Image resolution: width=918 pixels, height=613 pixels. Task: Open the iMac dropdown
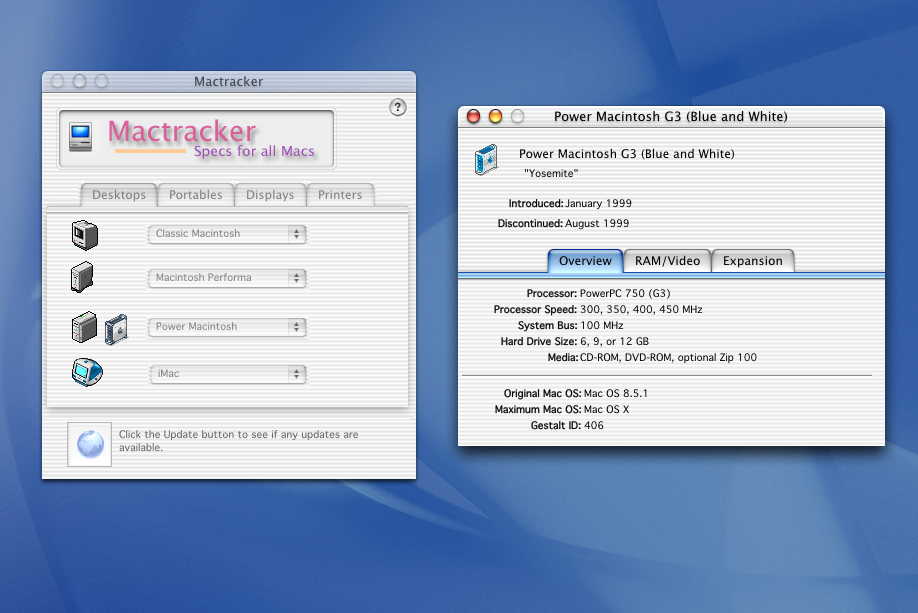228,374
